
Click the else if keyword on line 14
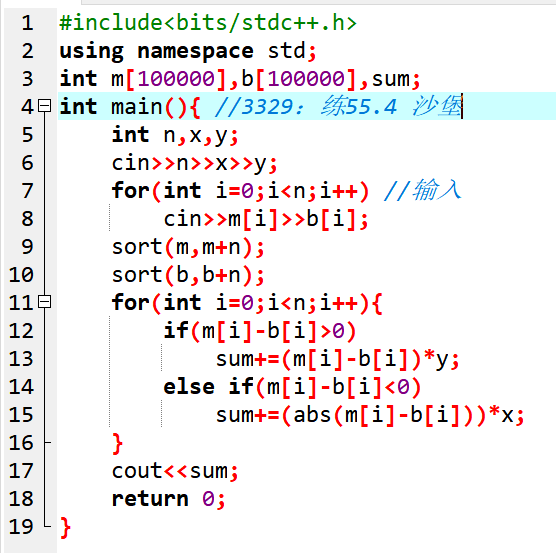tap(208, 386)
